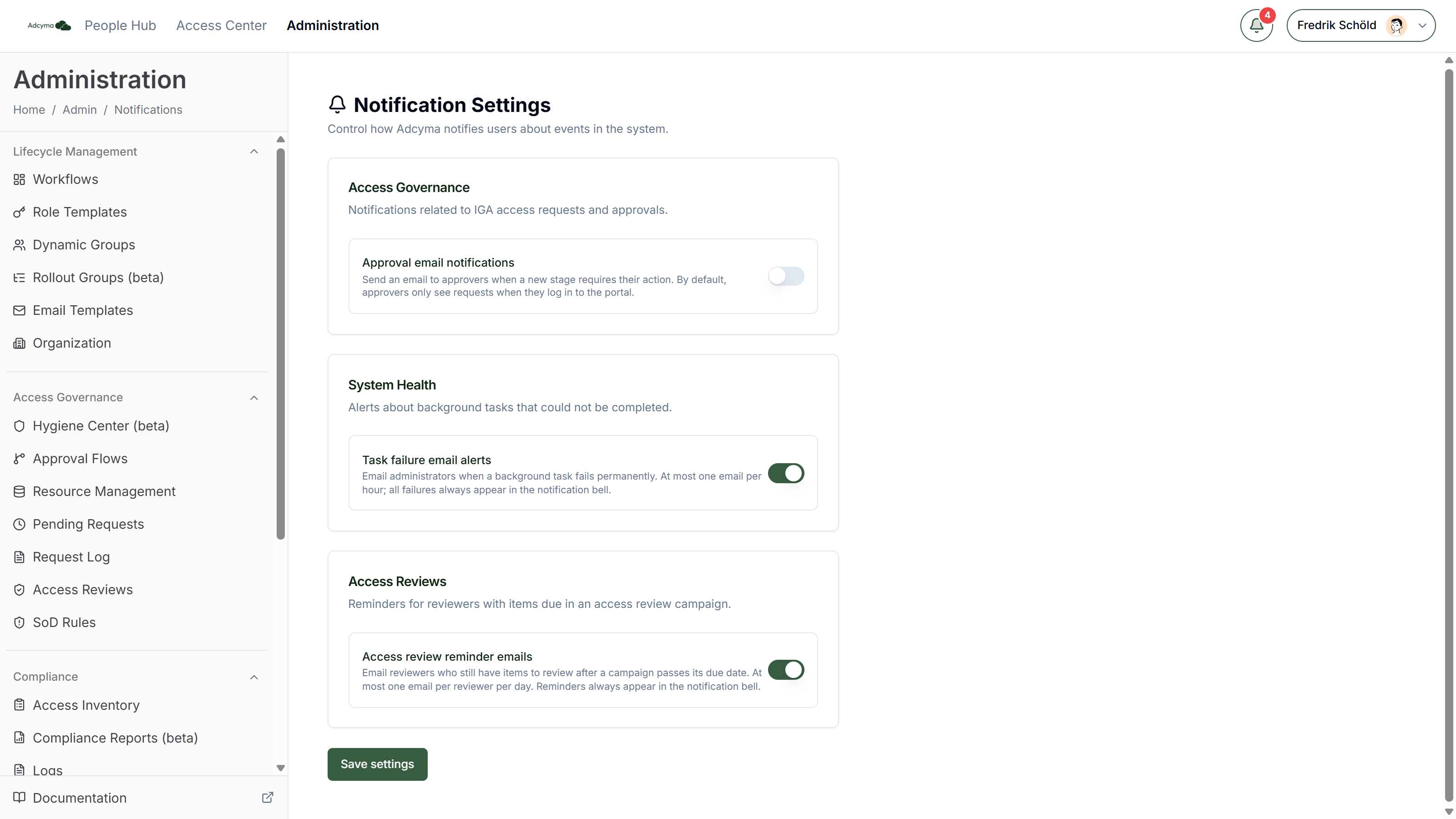Click the Email Templates envelope icon

point(19,310)
